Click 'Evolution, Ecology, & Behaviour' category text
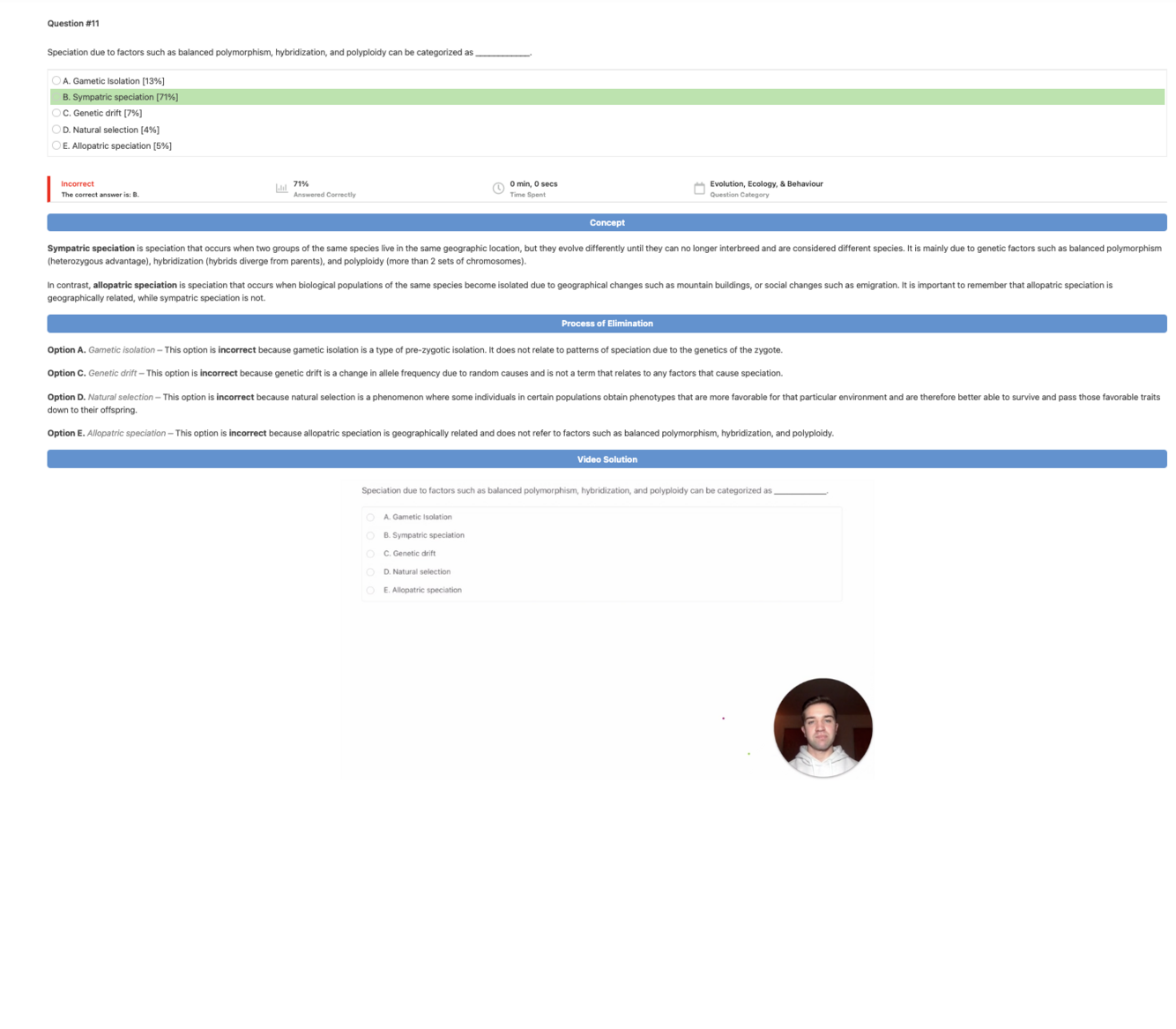This screenshot has height=1029, width=1176. [766, 183]
